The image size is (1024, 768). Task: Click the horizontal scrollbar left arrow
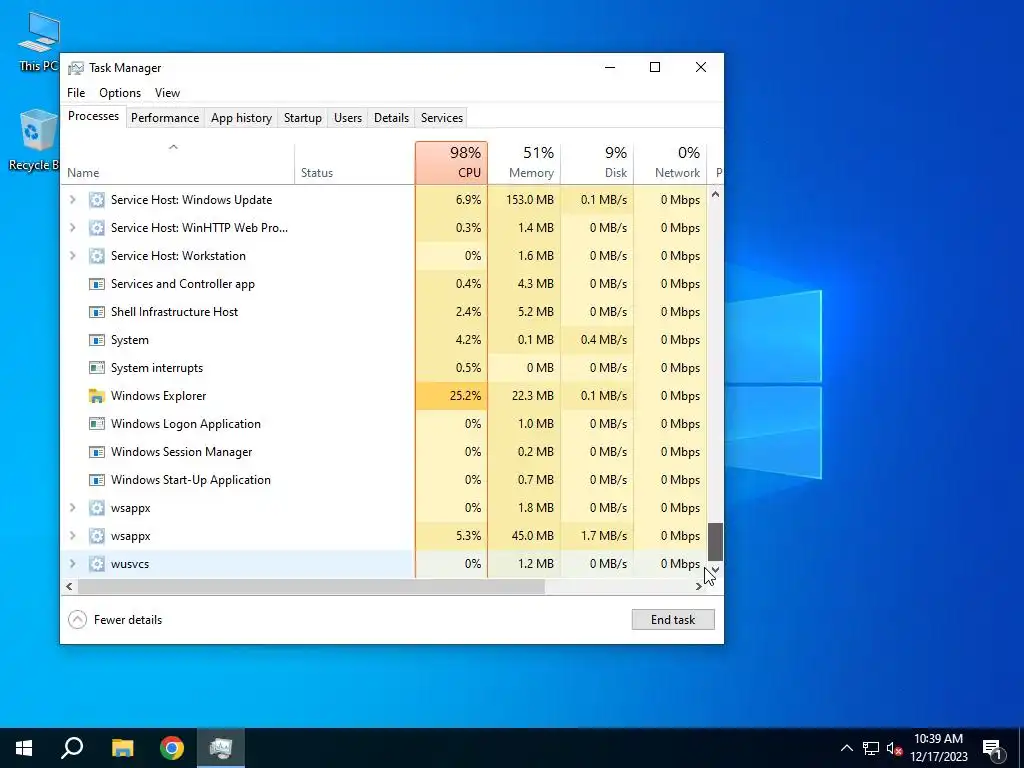pos(69,586)
